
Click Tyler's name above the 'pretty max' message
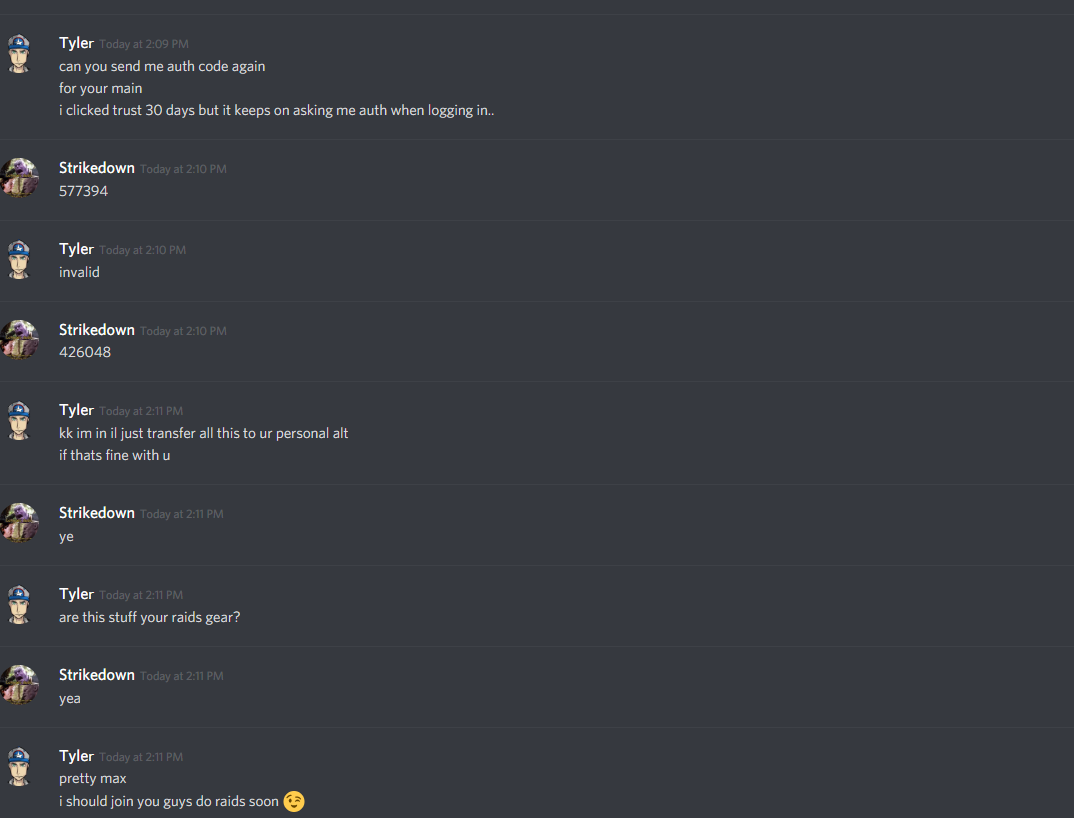coord(76,756)
